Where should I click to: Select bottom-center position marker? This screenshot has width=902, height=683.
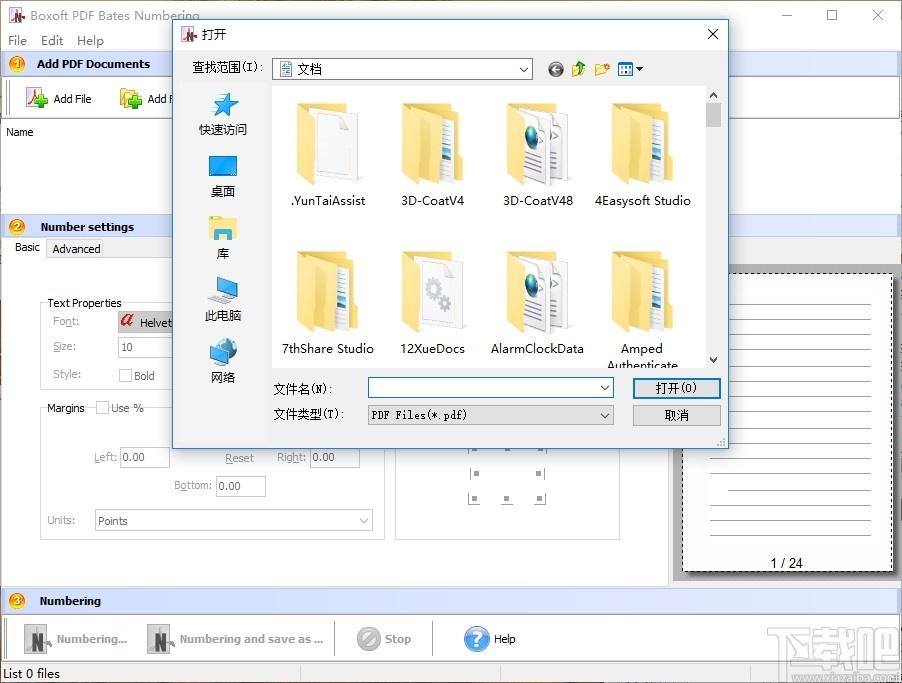coord(506,499)
